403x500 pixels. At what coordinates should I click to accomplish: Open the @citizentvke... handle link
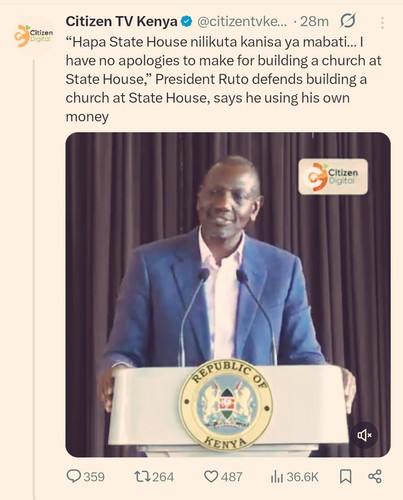[242, 22]
